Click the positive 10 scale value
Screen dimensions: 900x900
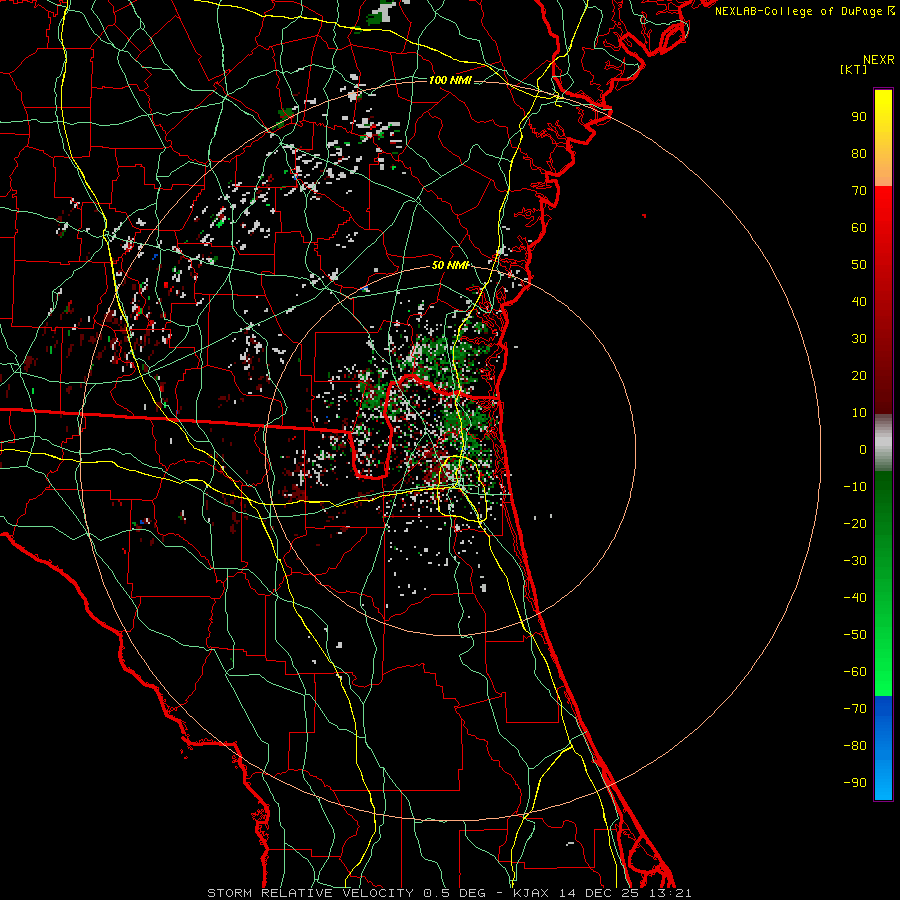(x=859, y=413)
